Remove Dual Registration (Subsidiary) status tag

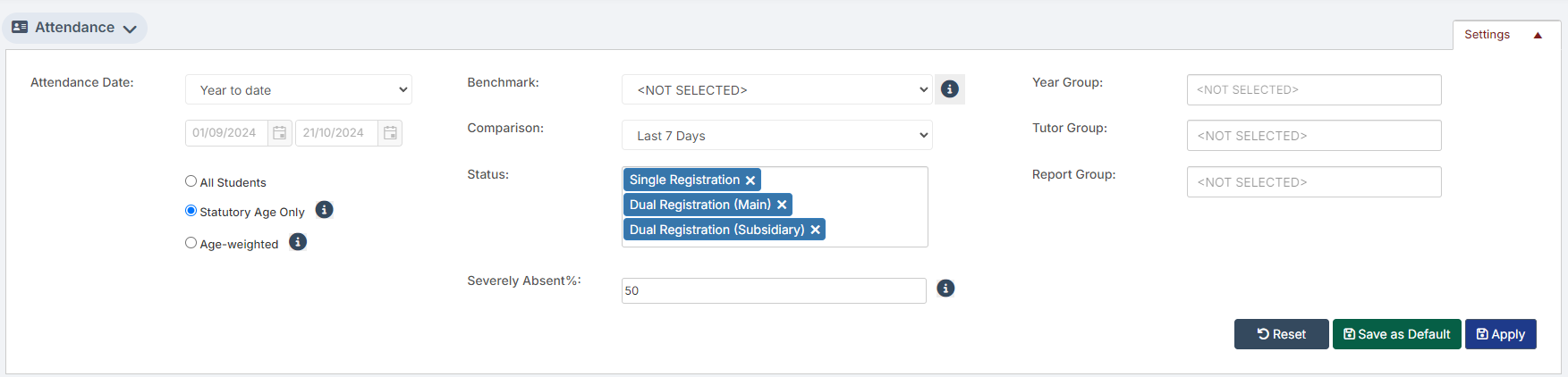point(815,230)
